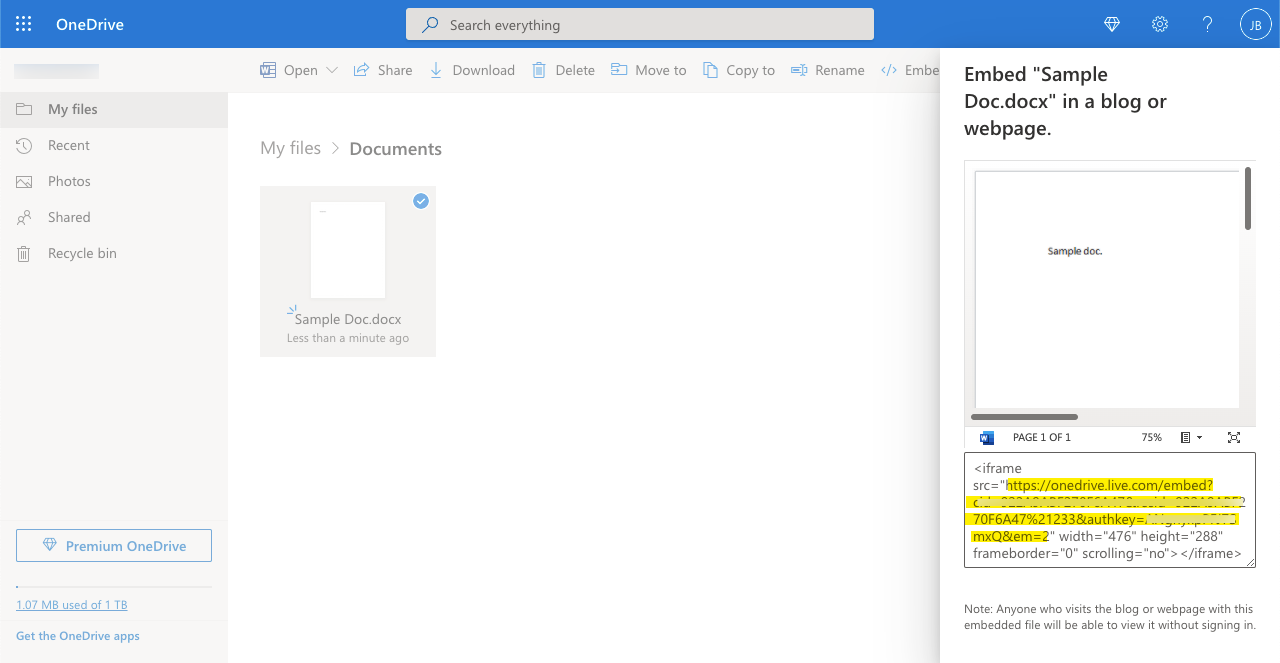
Task: Click Download in the command bar
Action: click(x=472, y=70)
